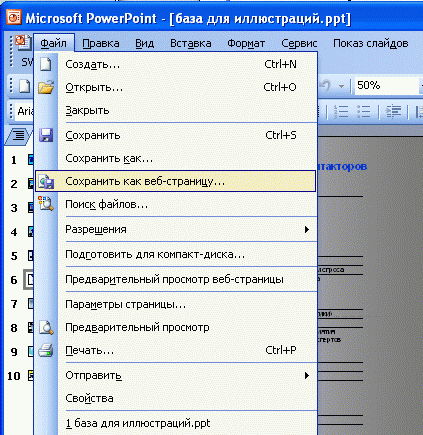
Task: Choose Подготовить для компакт-диска...
Action: [x=176, y=254]
